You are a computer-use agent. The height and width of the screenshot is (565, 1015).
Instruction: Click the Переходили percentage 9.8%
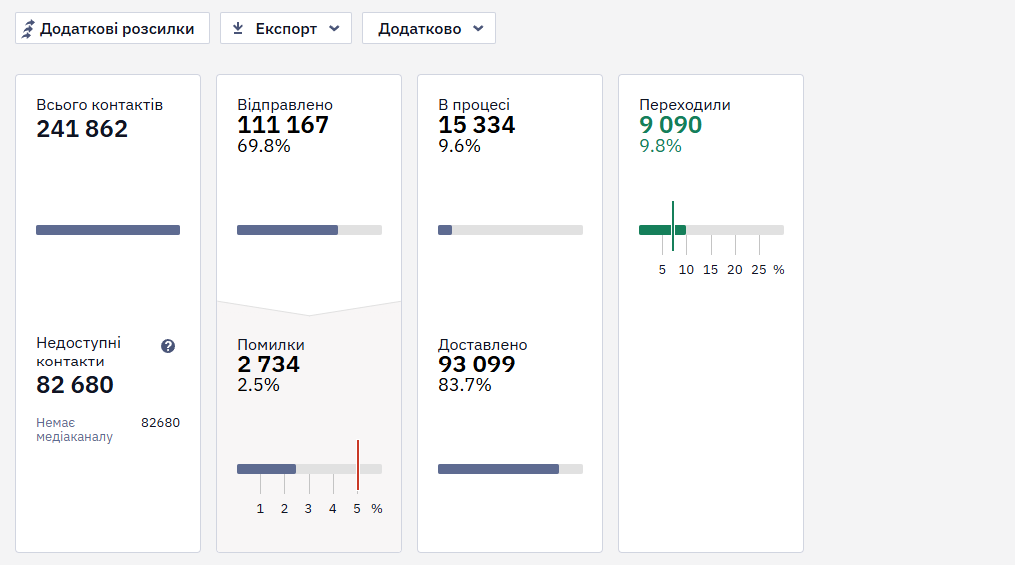pyautogui.click(x=660, y=146)
